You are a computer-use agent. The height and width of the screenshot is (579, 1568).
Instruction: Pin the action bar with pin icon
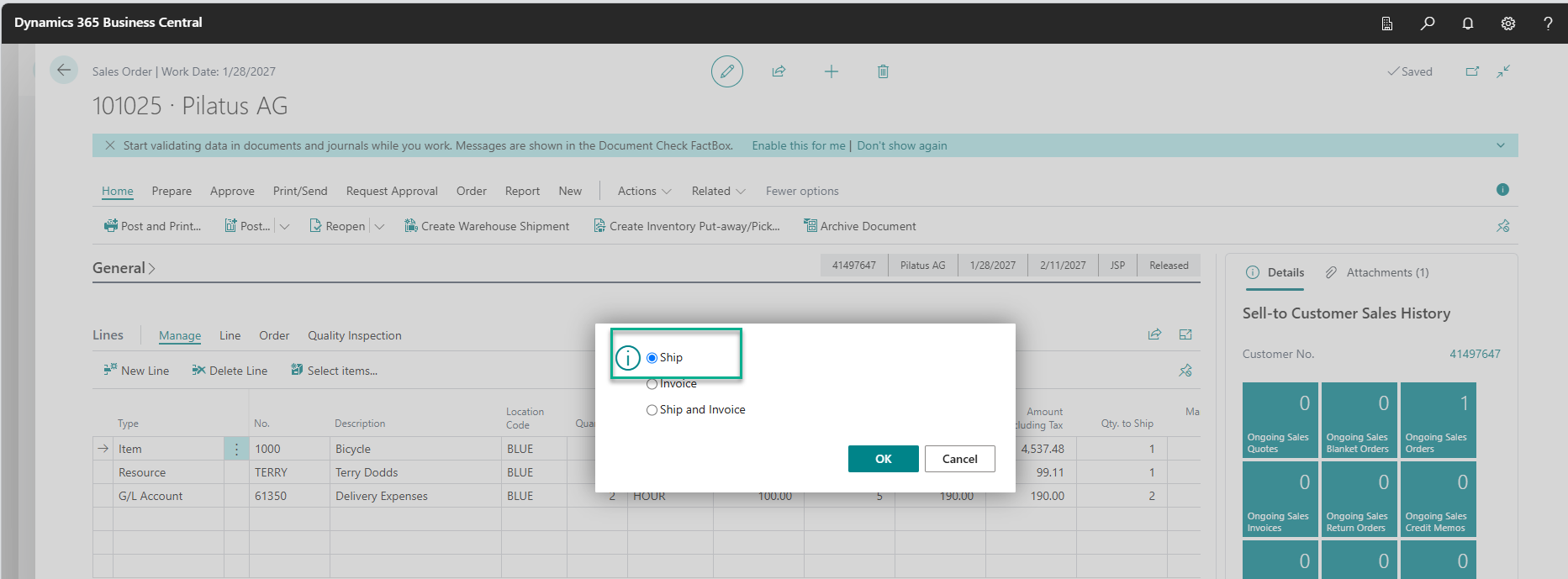[1503, 226]
